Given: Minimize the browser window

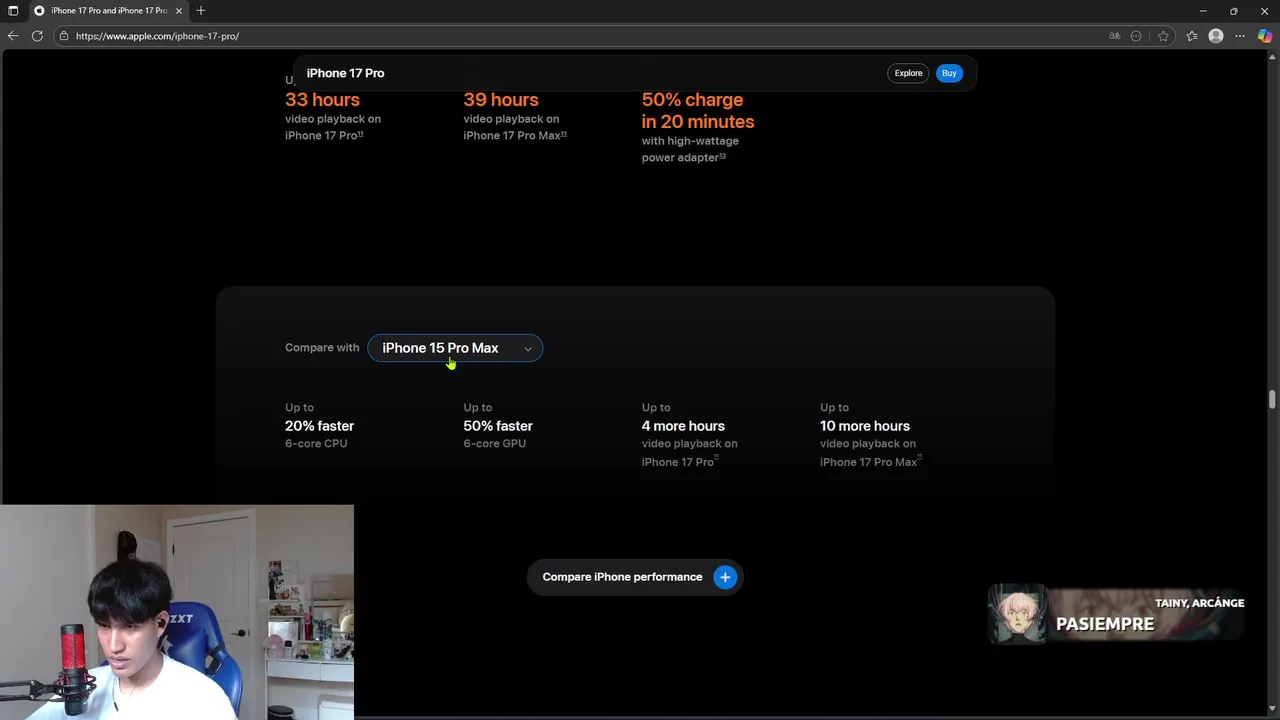Looking at the screenshot, I should [1203, 11].
